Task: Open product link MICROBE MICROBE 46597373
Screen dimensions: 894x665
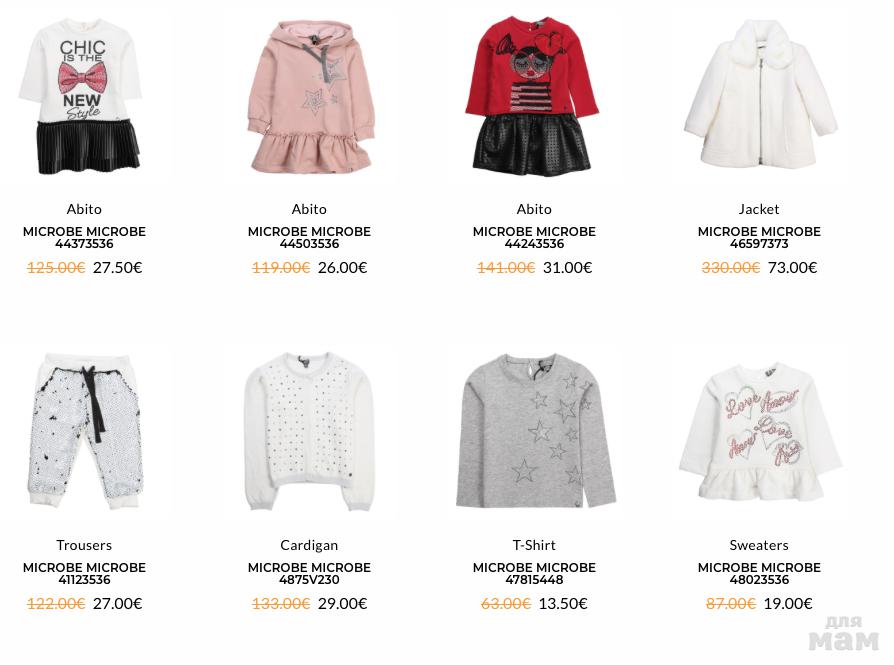Action: pyautogui.click(x=759, y=237)
